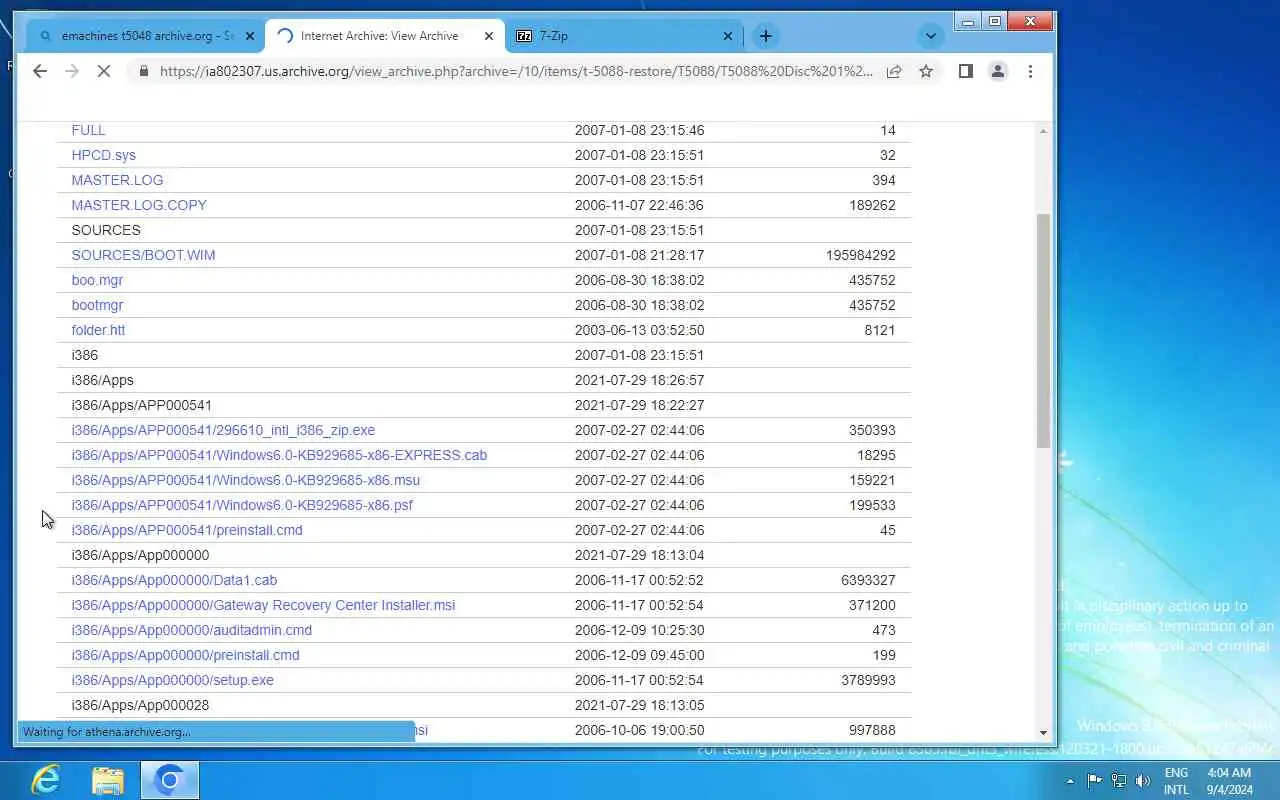Switch to emachines t5048 archive.org tab
Image resolution: width=1280 pixels, height=800 pixels.
click(145, 36)
